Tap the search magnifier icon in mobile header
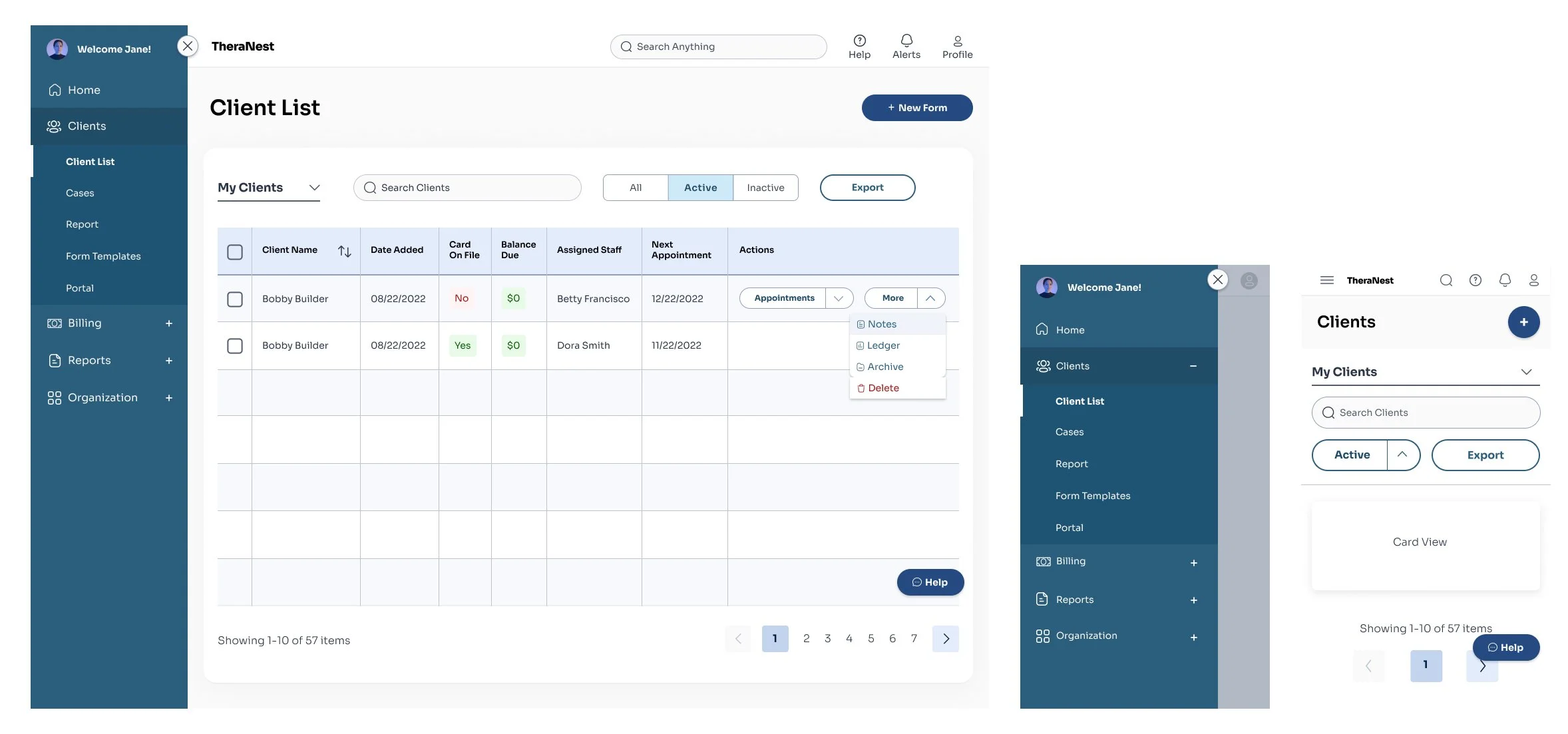Screen dimensions: 1568x734 click(x=1446, y=280)
